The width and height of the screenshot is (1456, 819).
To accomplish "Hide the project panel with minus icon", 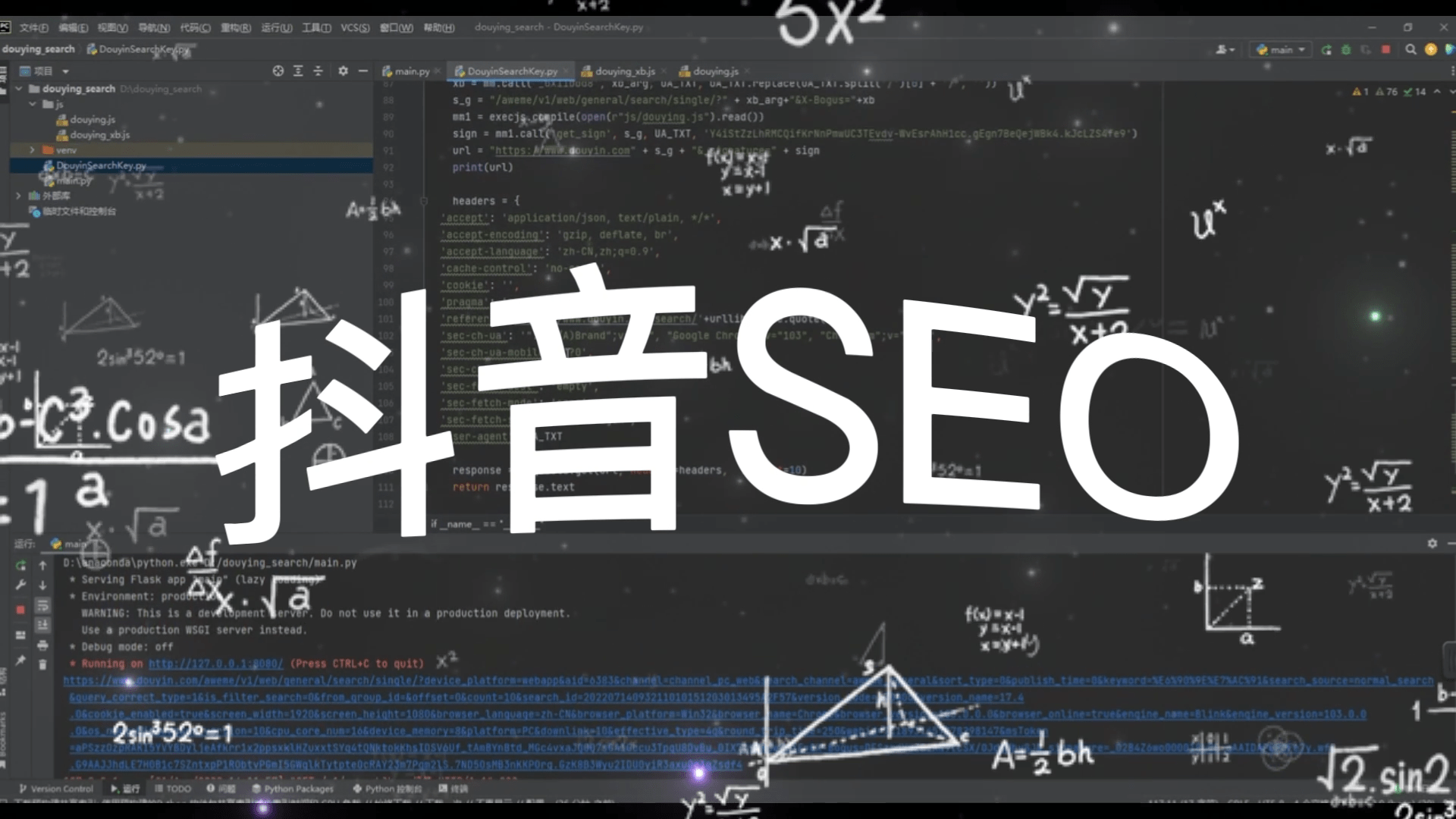I will pos(363,71).
